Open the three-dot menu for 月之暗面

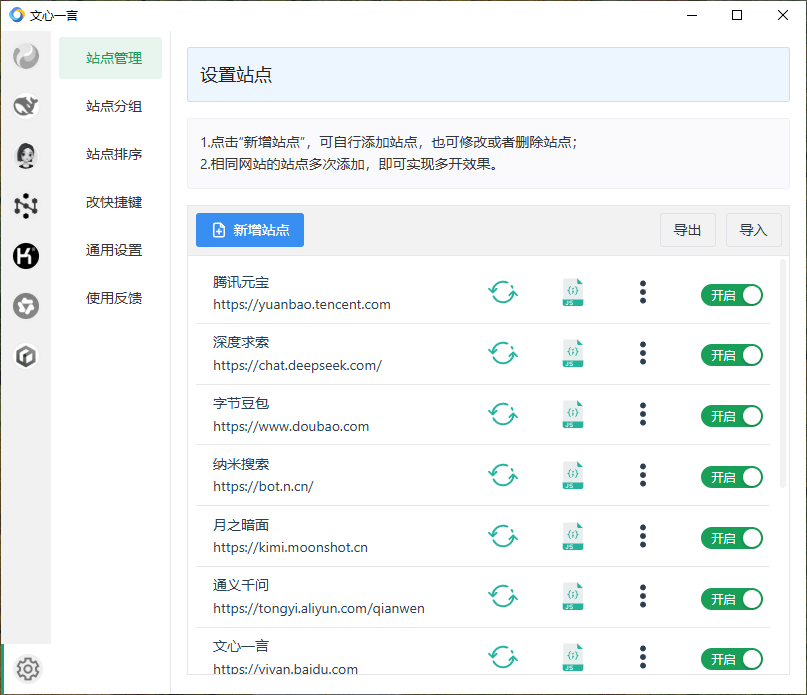point(643,536)
